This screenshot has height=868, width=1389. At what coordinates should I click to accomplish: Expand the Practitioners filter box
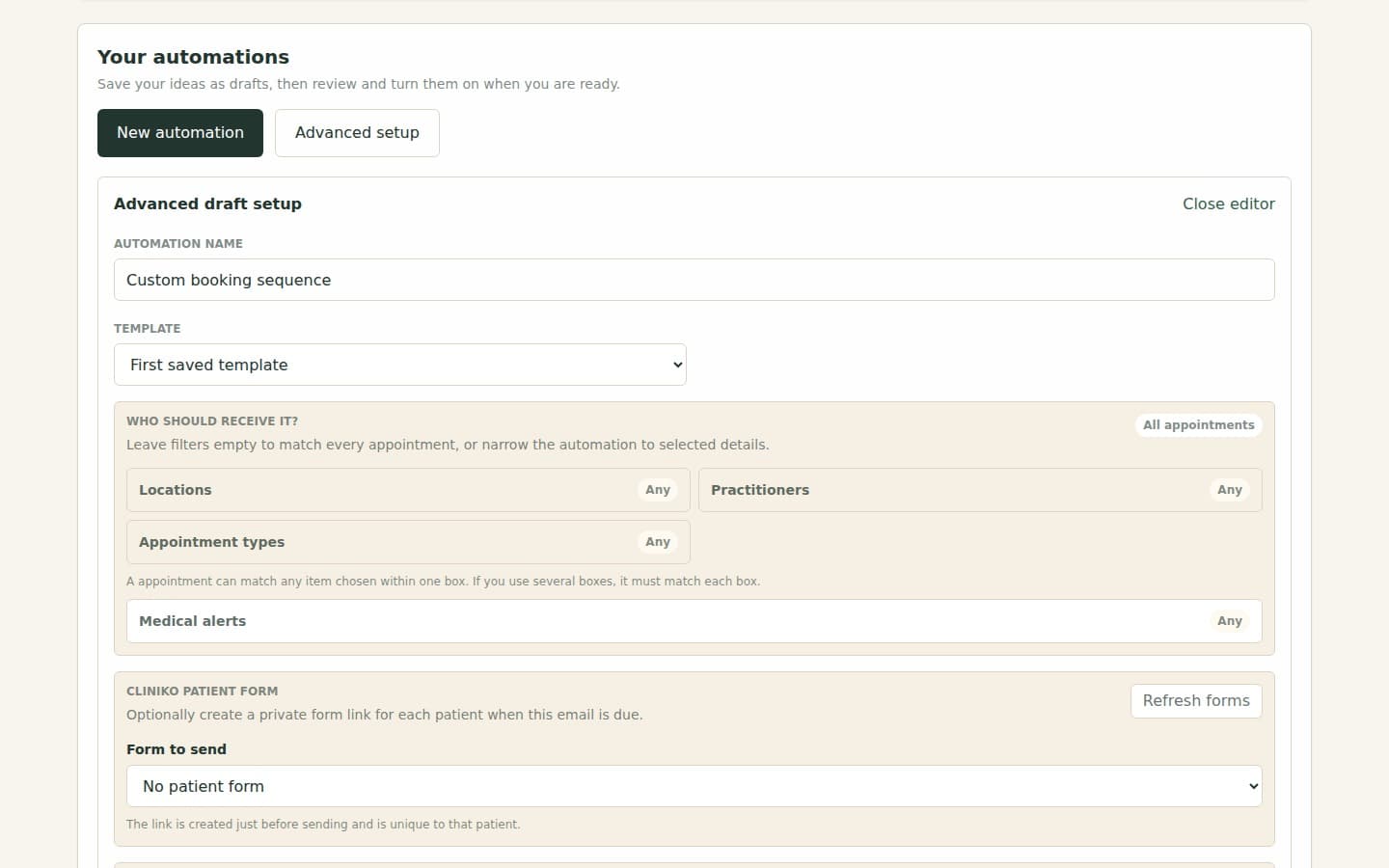pyautogui.click(x=980, y=490)
